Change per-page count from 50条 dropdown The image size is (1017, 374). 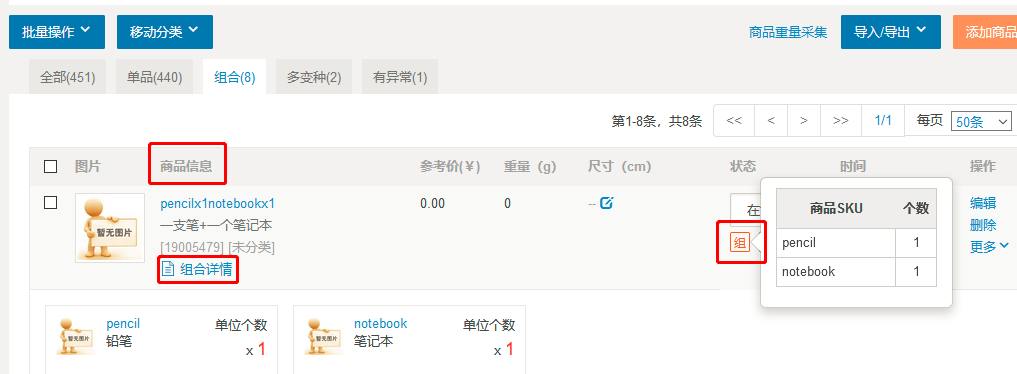tap(981, 121)
